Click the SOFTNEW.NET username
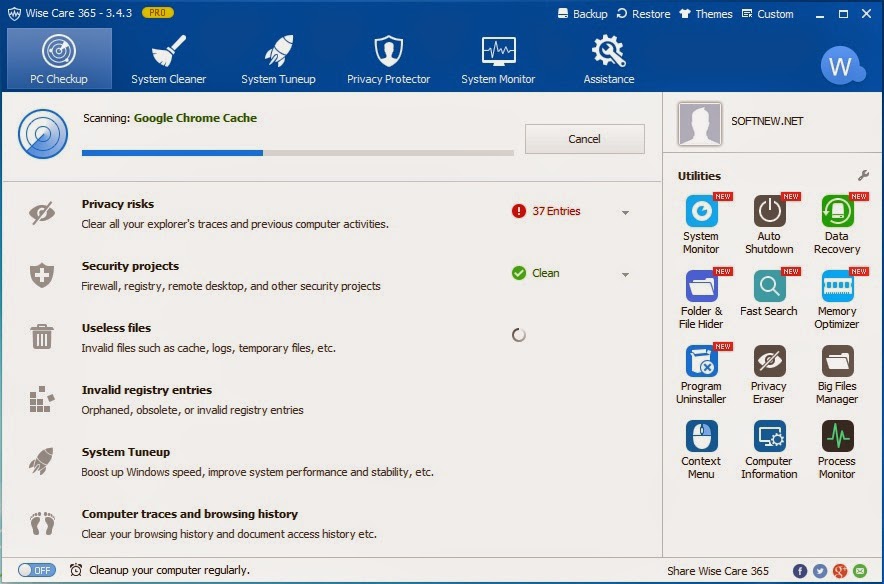 pyautogui.click(x=767, y=121)
